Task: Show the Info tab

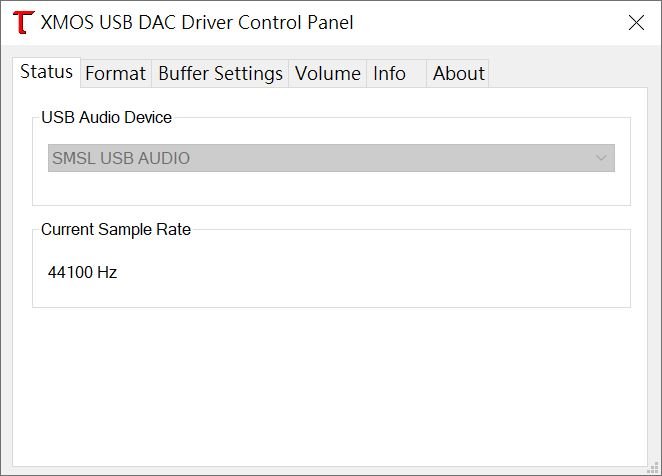Action: [x=389, y=73]
